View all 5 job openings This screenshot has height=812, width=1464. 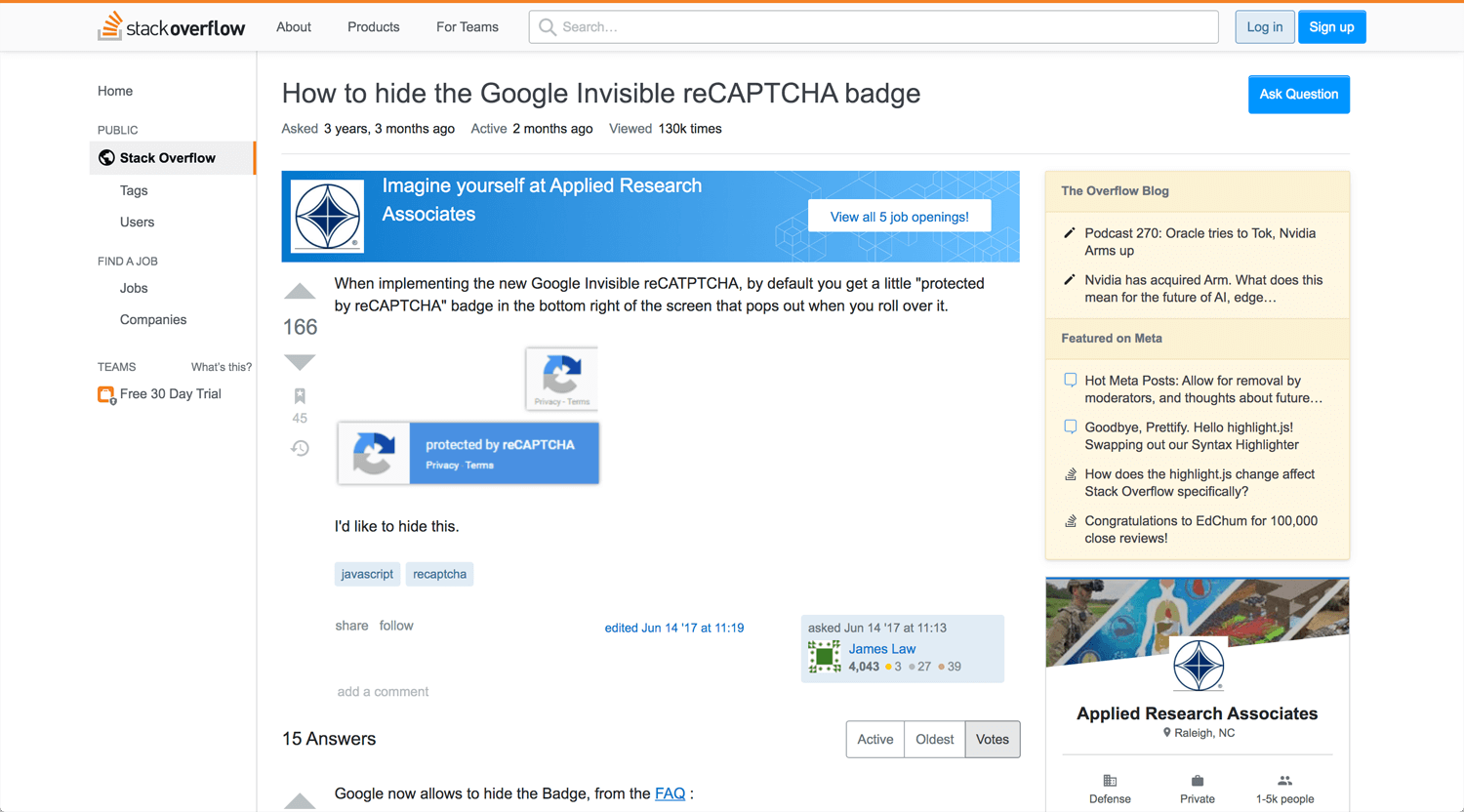900,217
